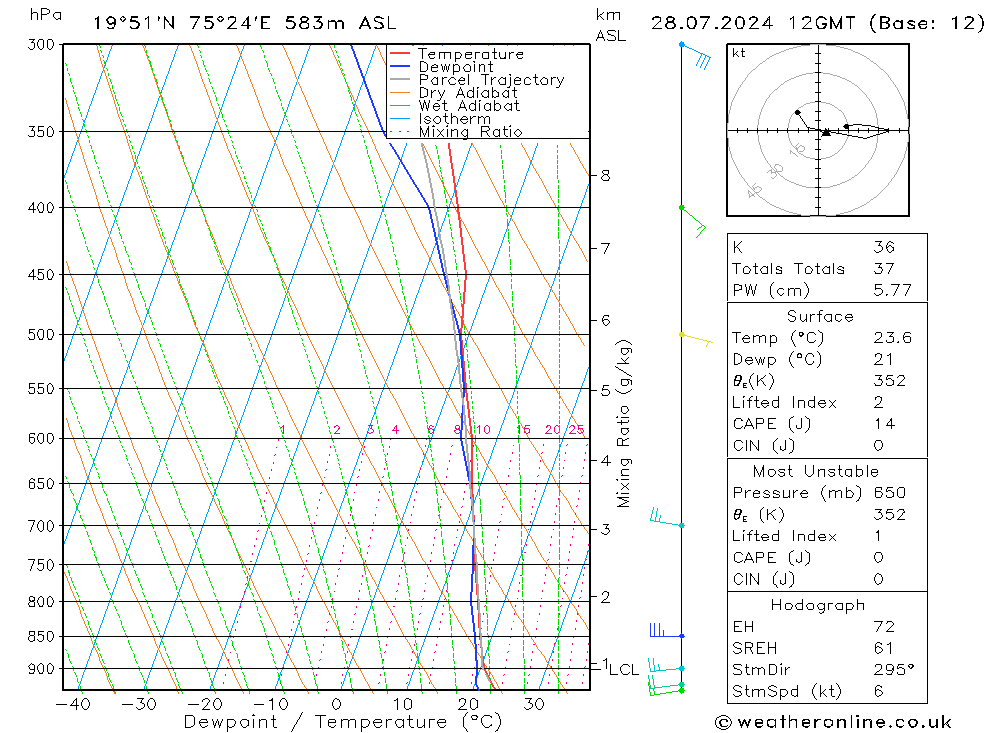Click the PW (cm) value 5.77
This screenshot has width=1000, height=733.
[x=892, y=290]
